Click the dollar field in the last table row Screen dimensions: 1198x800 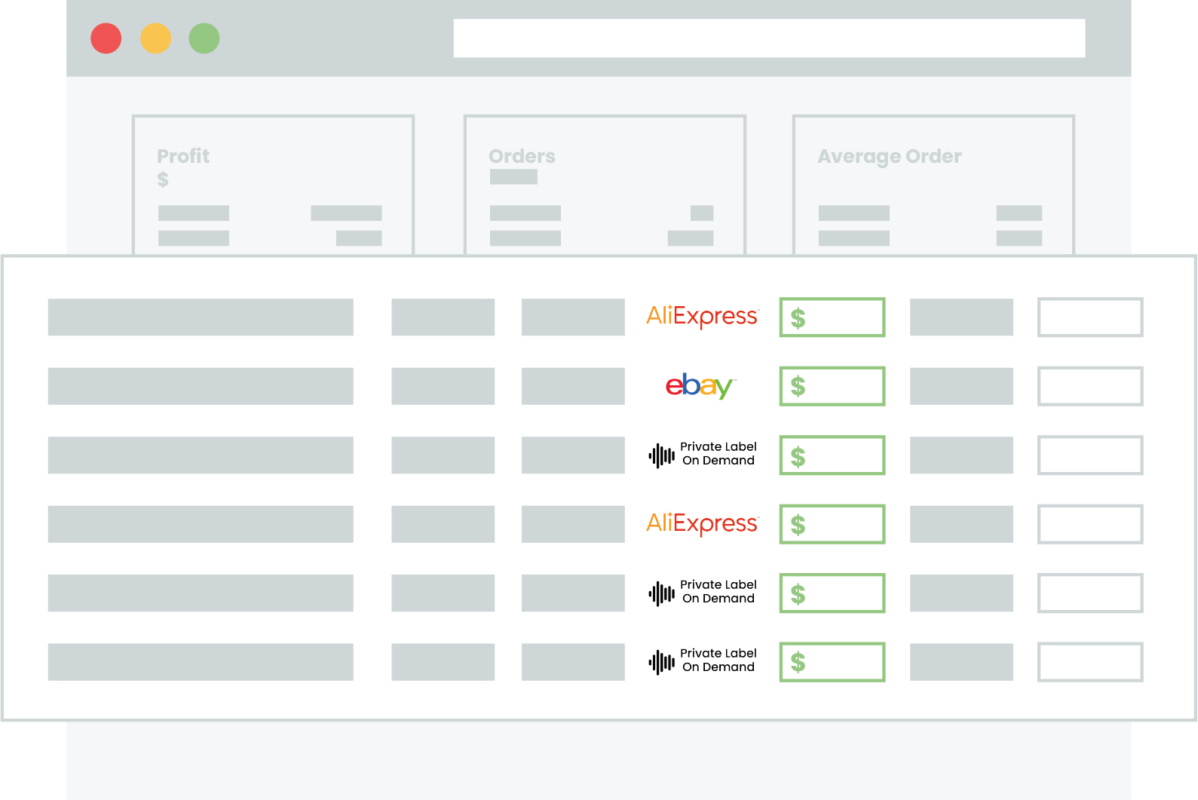click(832, 662)
